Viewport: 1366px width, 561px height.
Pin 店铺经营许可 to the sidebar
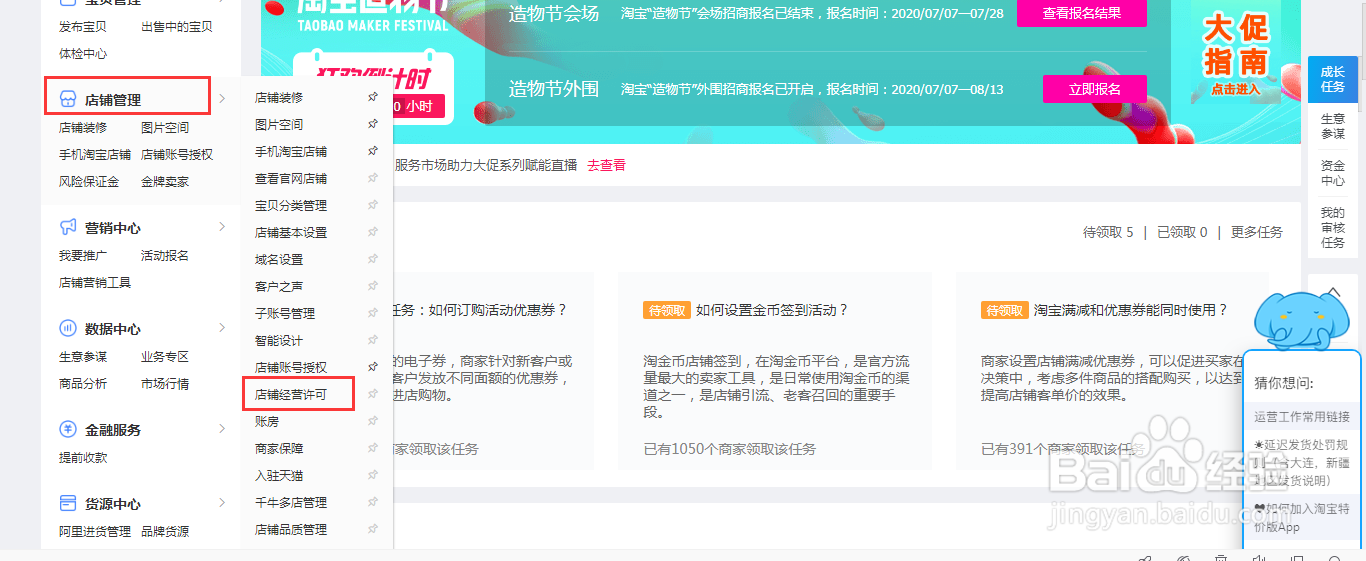click(x=373, y=394)
